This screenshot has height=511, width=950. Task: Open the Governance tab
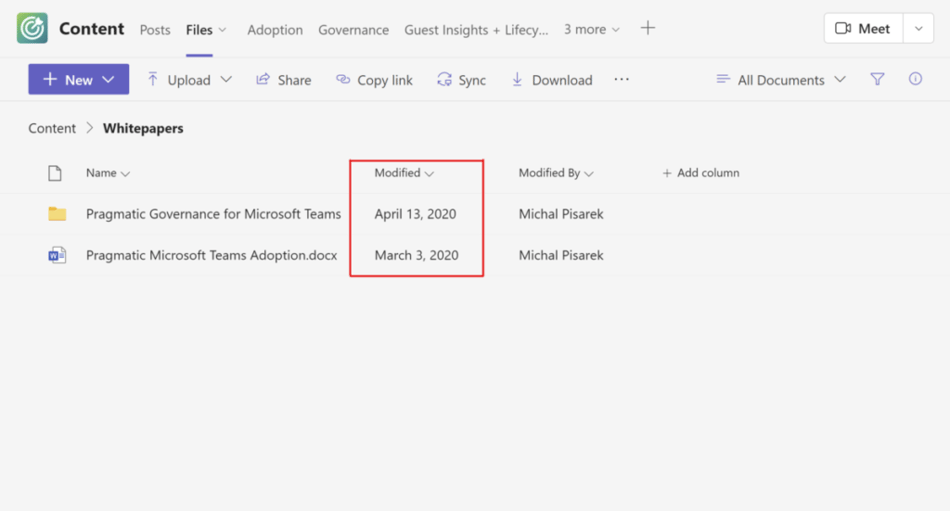[354, 30]
